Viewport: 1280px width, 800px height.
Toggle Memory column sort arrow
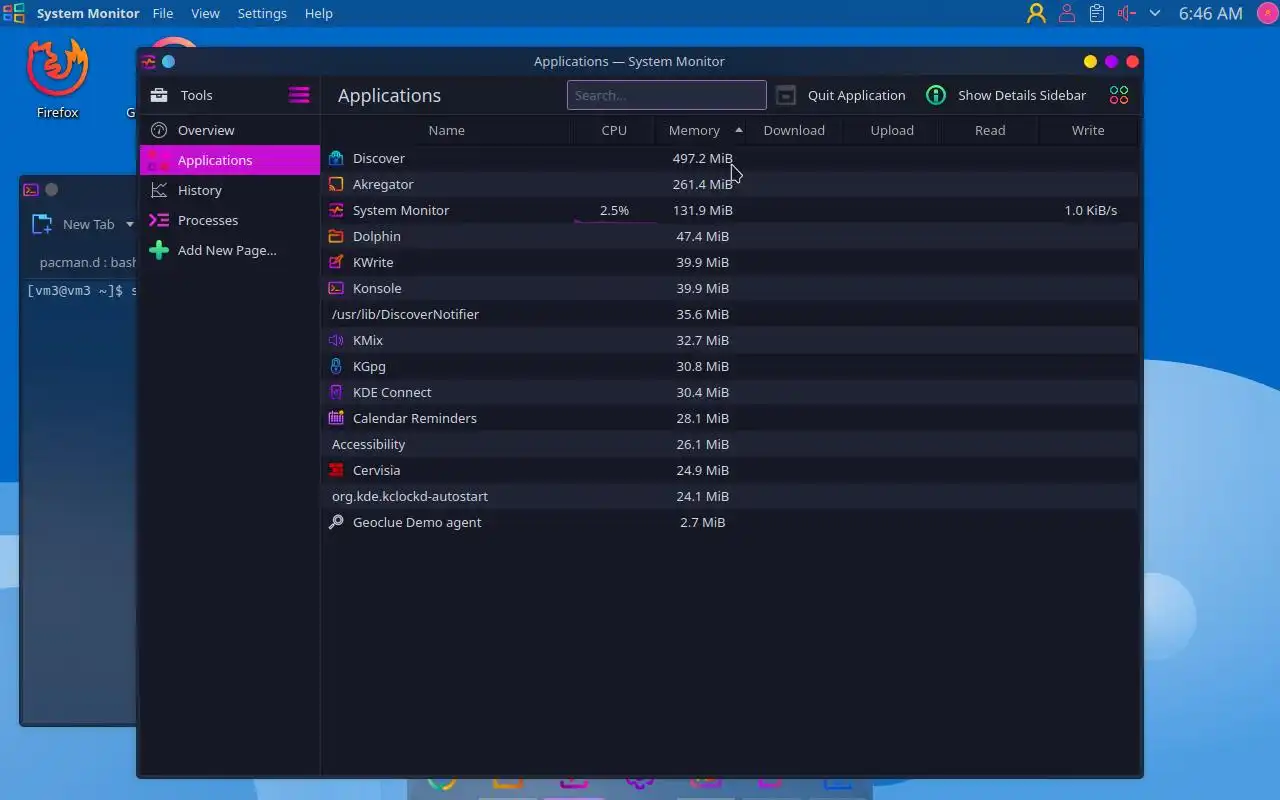pyautogui.click(x=739, y=130)
